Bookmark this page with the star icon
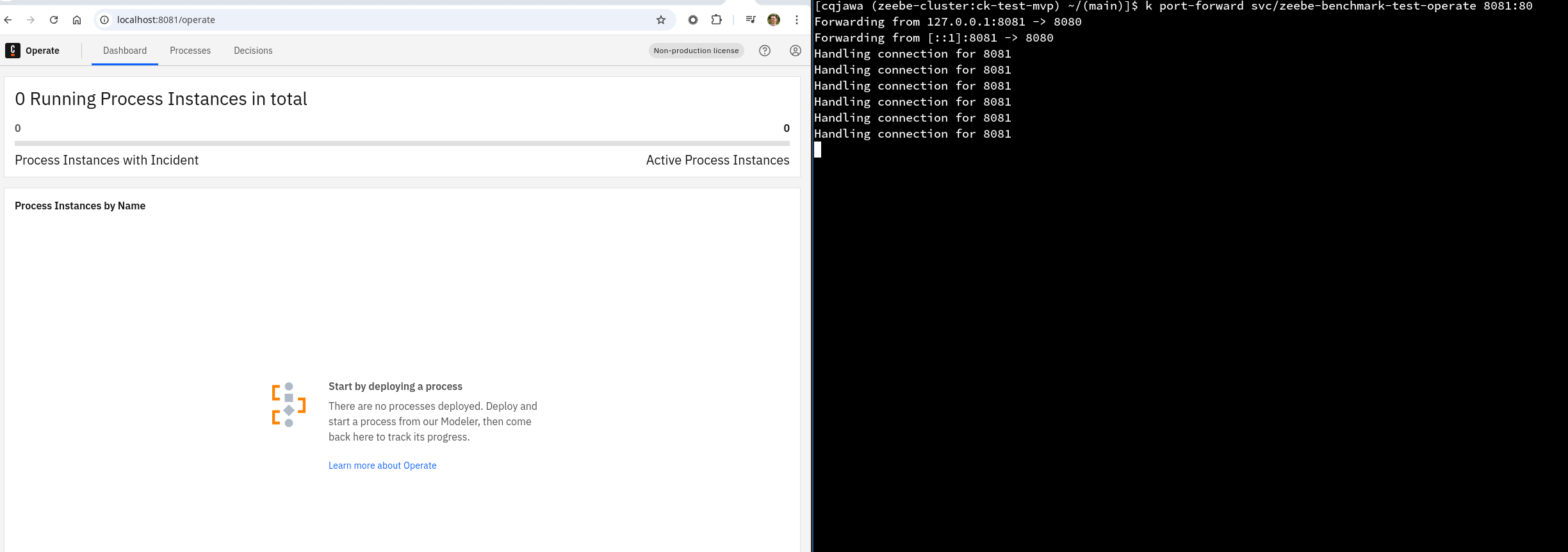 click(x=661, y=20)
